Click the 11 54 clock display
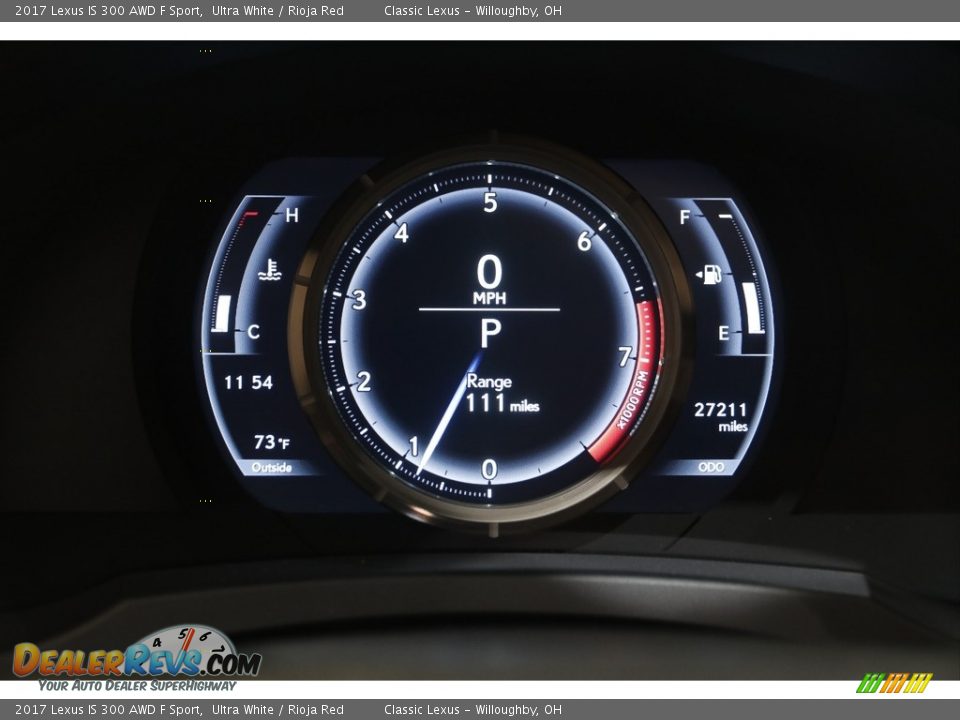This screenshot has height=720, width=960. tap(248, 383)
